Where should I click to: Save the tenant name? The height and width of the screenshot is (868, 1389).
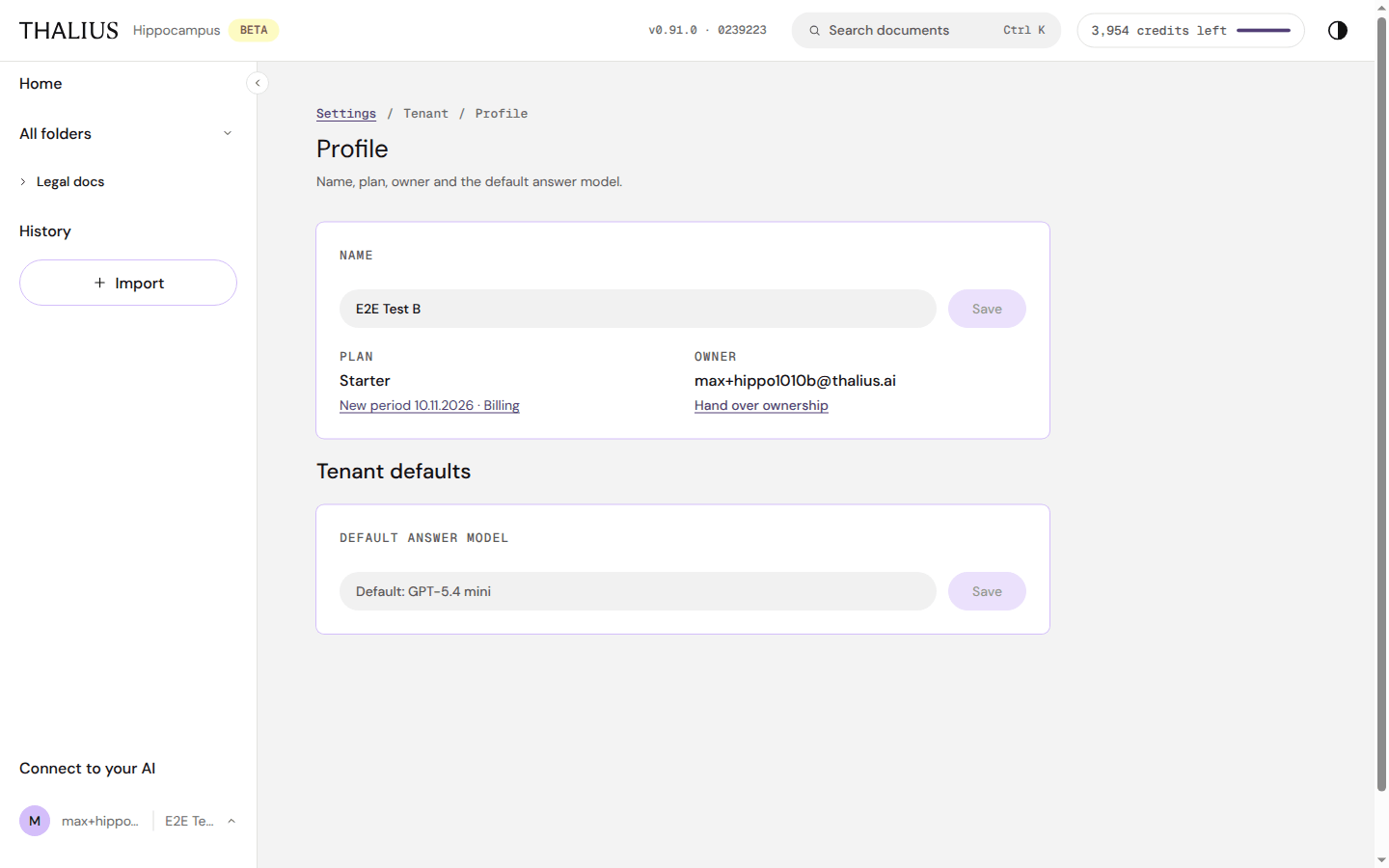(x=987, y=309)
